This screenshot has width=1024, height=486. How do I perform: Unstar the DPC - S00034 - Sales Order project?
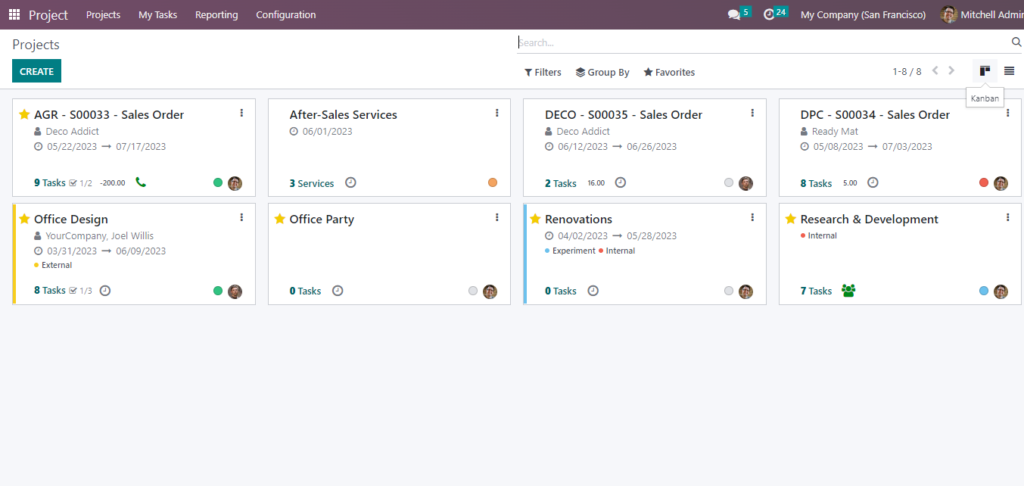click(x=790, y=115)
